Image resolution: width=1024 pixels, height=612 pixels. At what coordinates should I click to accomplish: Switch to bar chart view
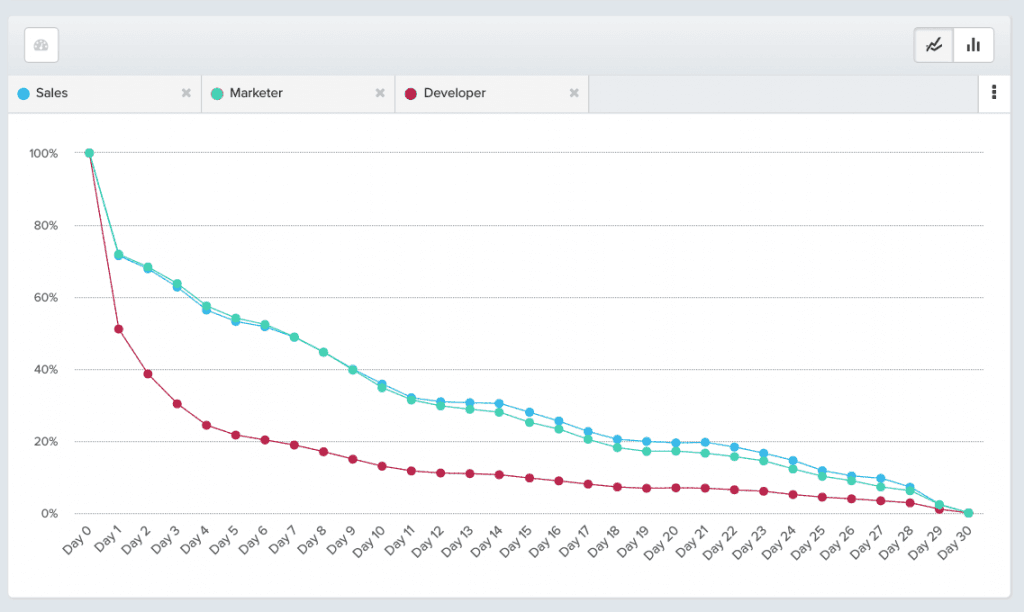tap(973, 45)
